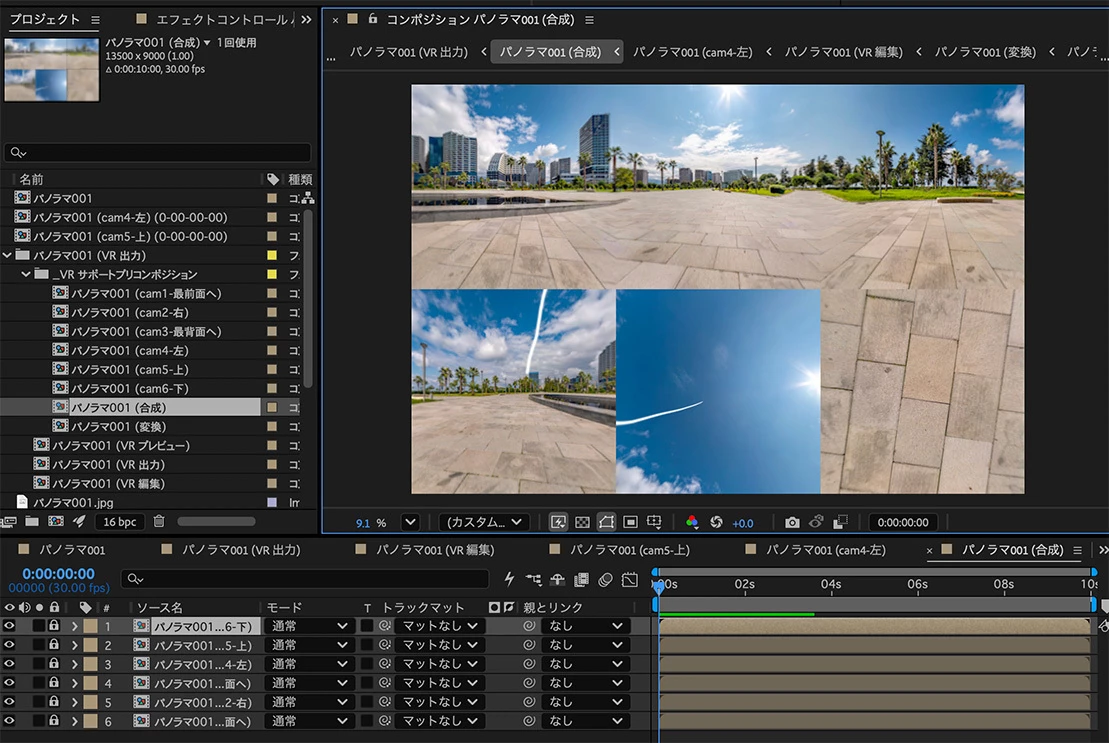The image size is (1109, 743).
Task: Click the timeline motion blur icon
Action: 605,580
